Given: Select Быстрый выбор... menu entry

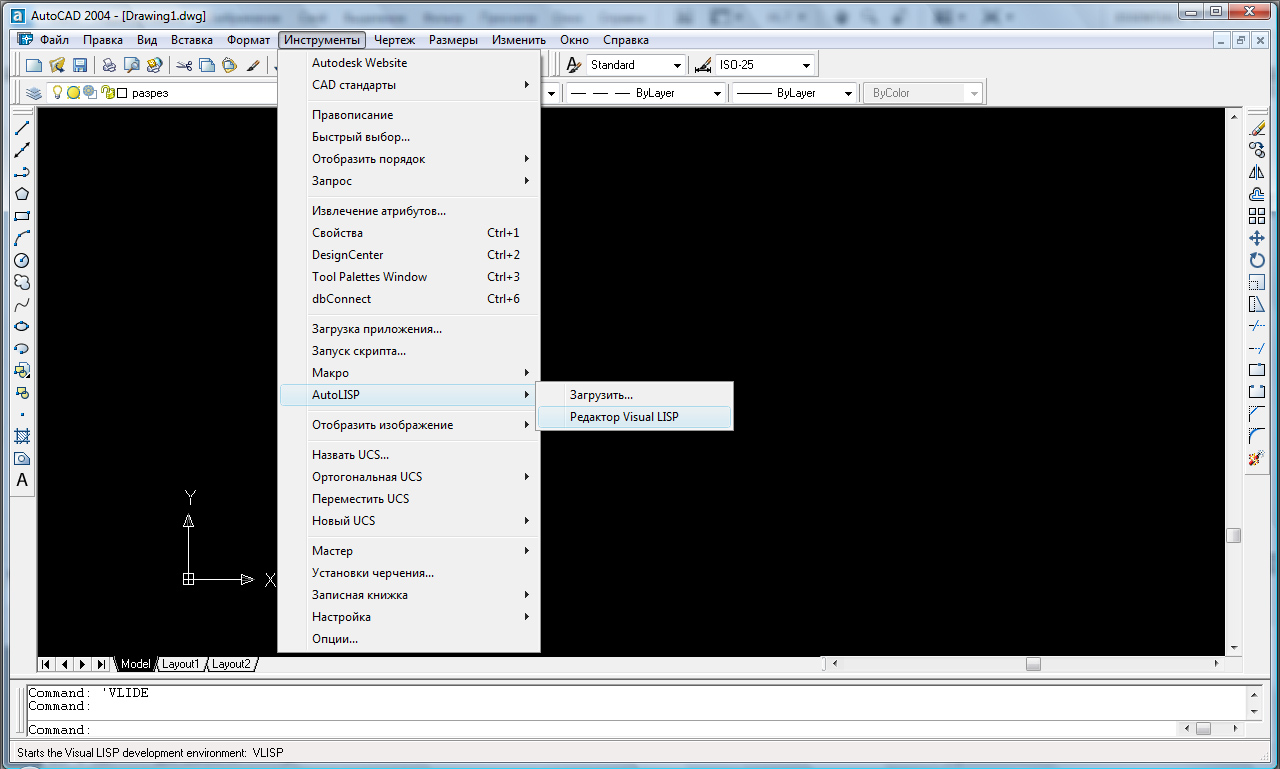Looking at the screenshot, I should pos(409,137).
